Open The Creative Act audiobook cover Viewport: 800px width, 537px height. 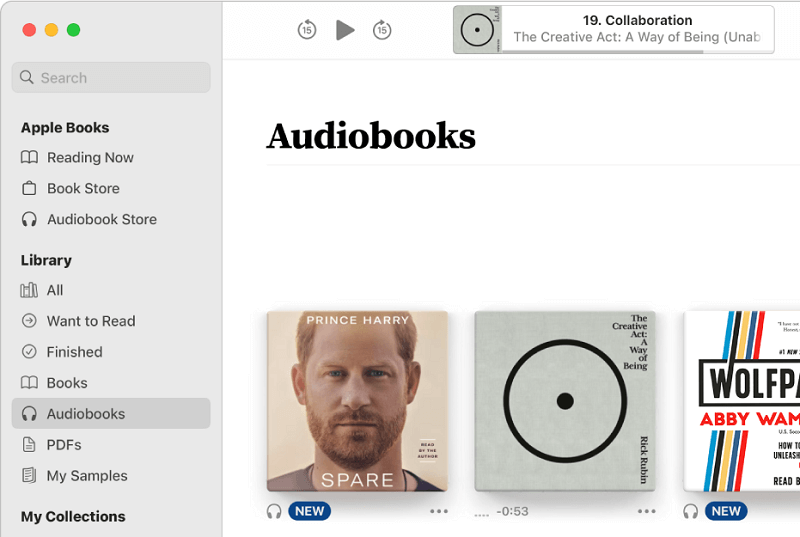point(565,401)
